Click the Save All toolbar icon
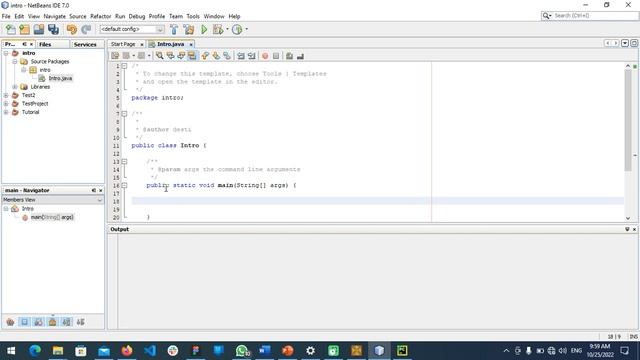640x360 pixels. (x=53, y=29)
